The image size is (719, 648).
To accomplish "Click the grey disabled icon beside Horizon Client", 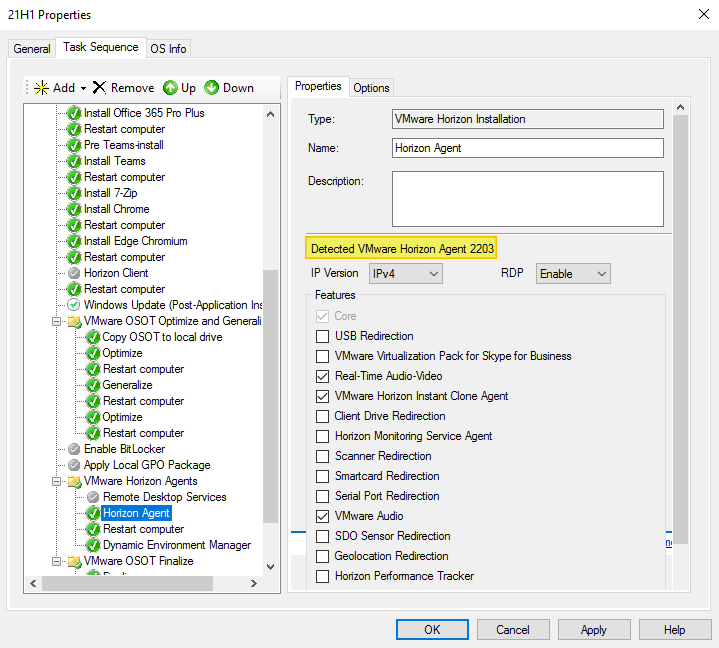I will [74, 273].
